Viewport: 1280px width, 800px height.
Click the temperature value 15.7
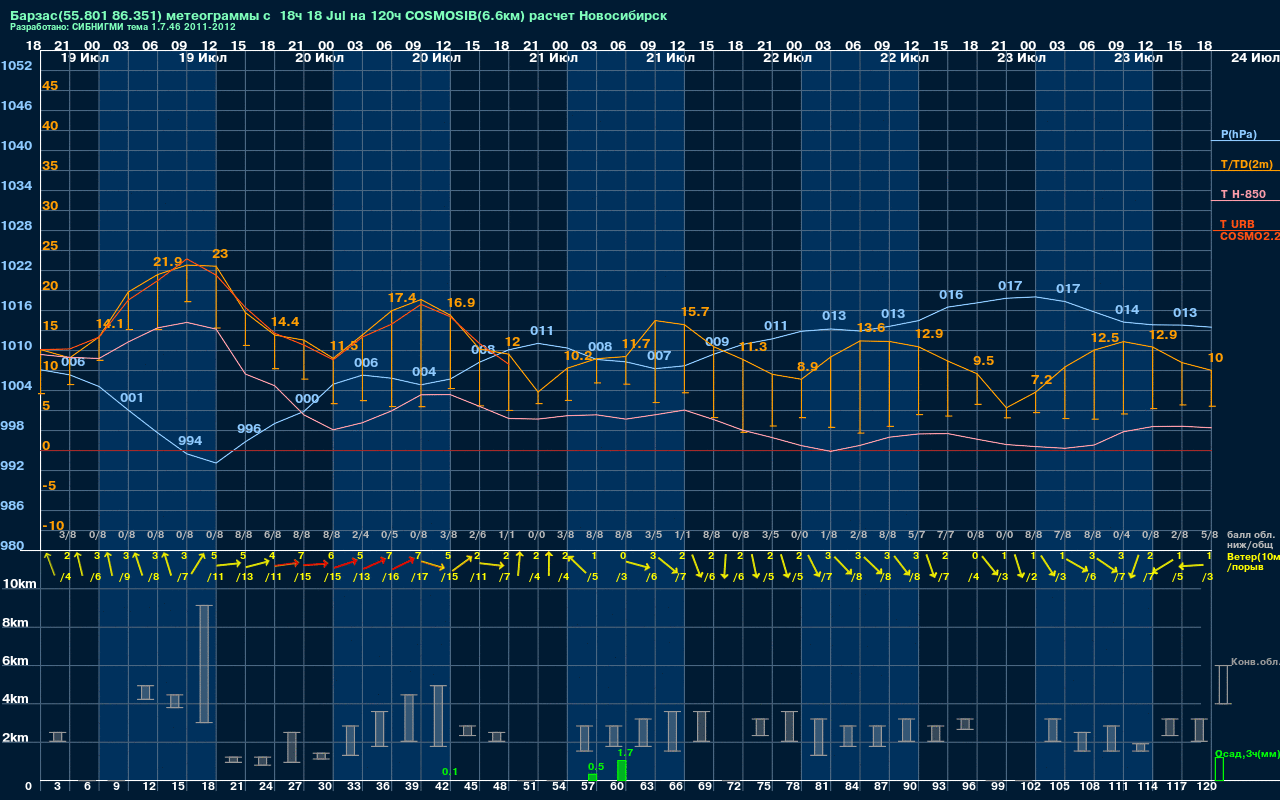(x=695, y=312)
